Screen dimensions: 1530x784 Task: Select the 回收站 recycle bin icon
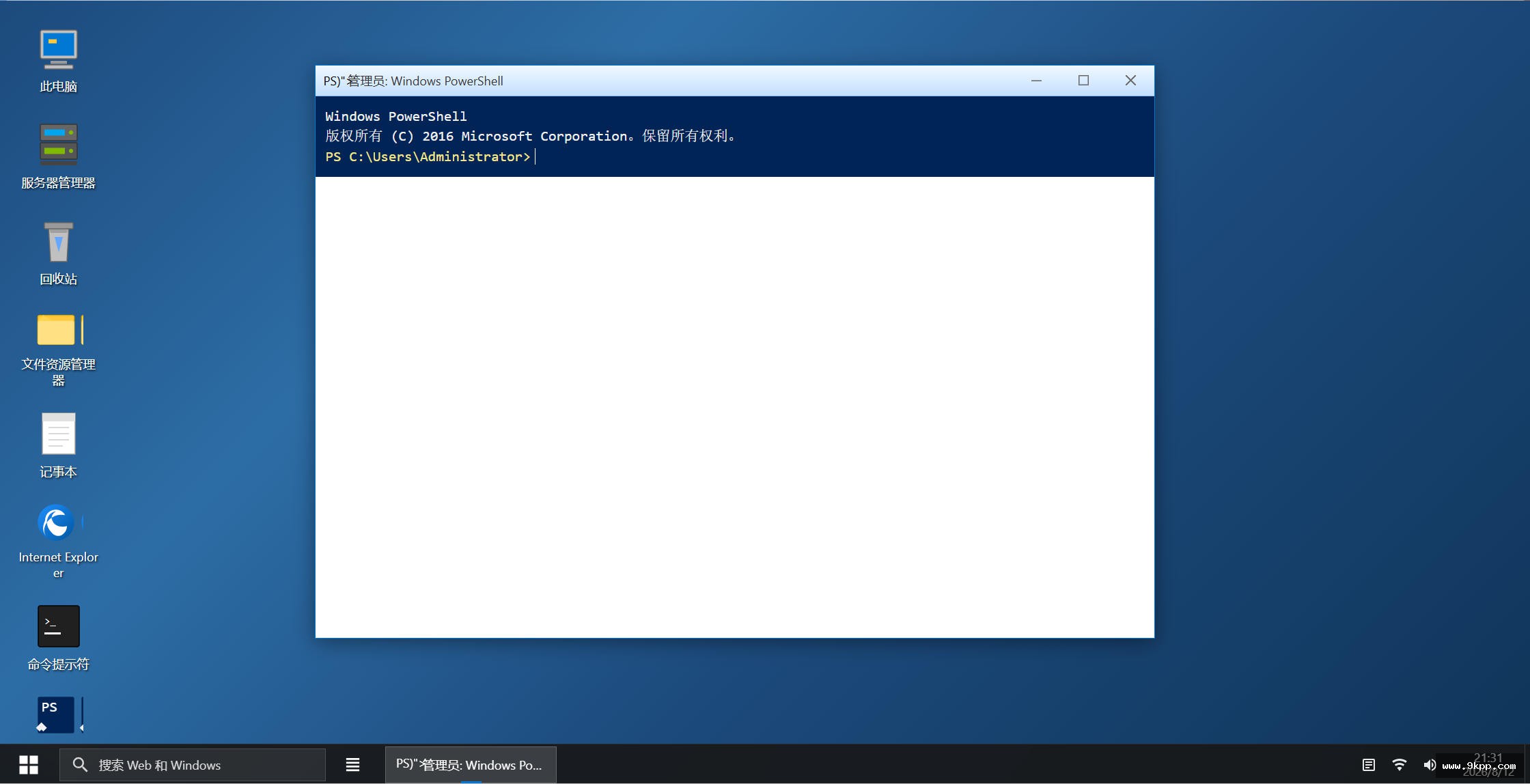[58, 253]
